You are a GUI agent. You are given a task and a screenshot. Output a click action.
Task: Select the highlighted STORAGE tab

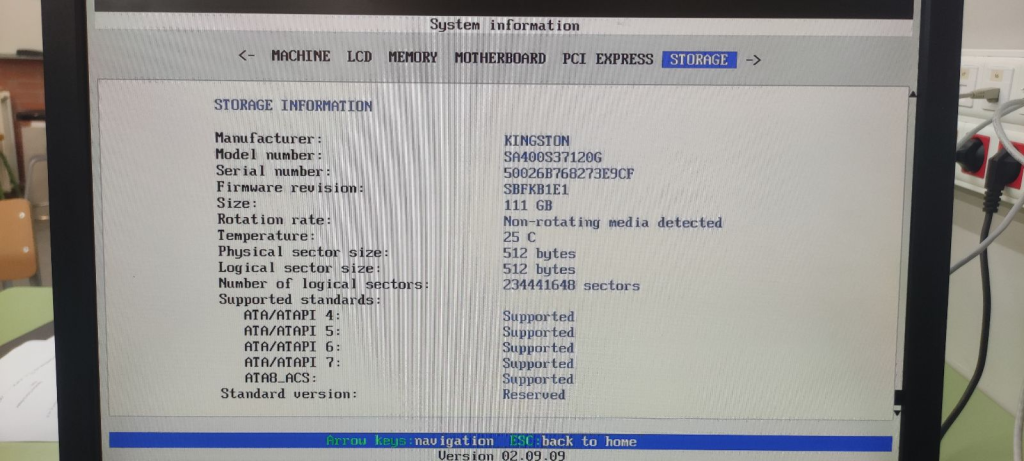tap(699, 59)
